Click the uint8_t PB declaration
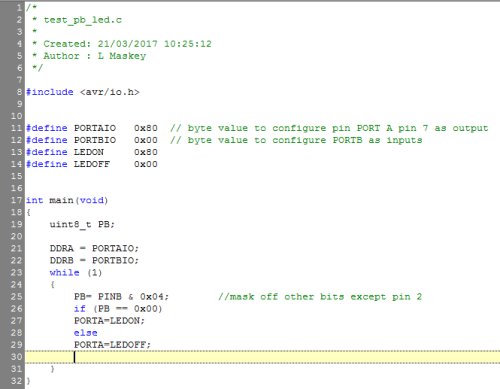The height and width of the screenshot is (389, 500). (x=82, y=224)
